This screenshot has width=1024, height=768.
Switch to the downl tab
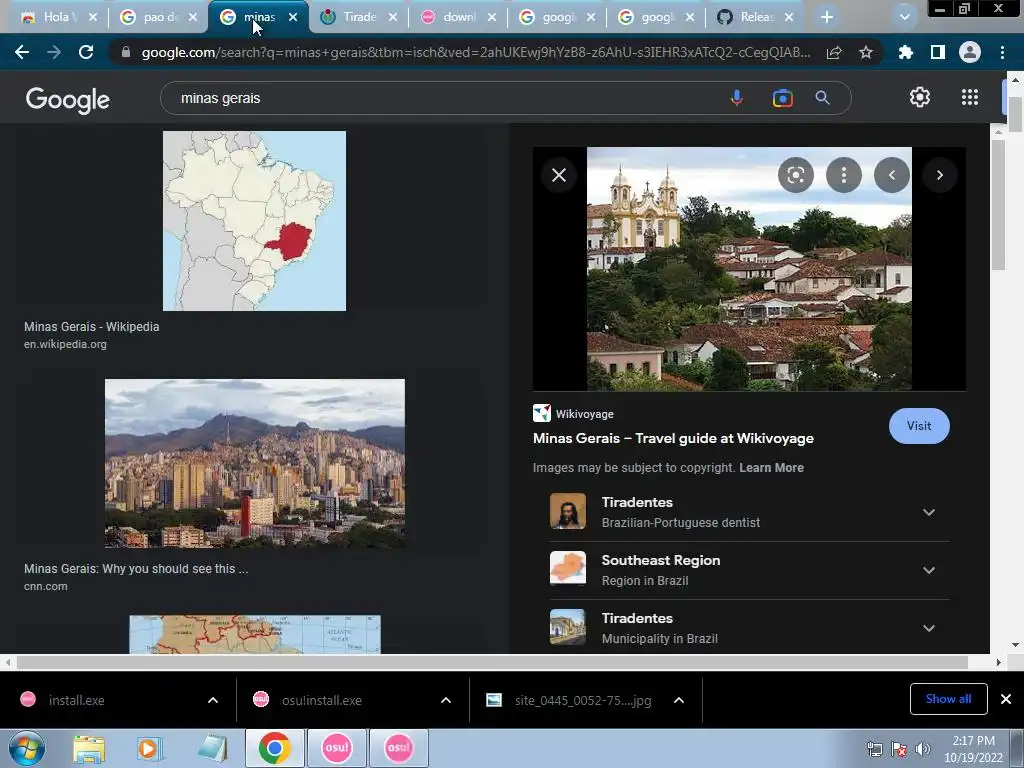coord(458,18)
